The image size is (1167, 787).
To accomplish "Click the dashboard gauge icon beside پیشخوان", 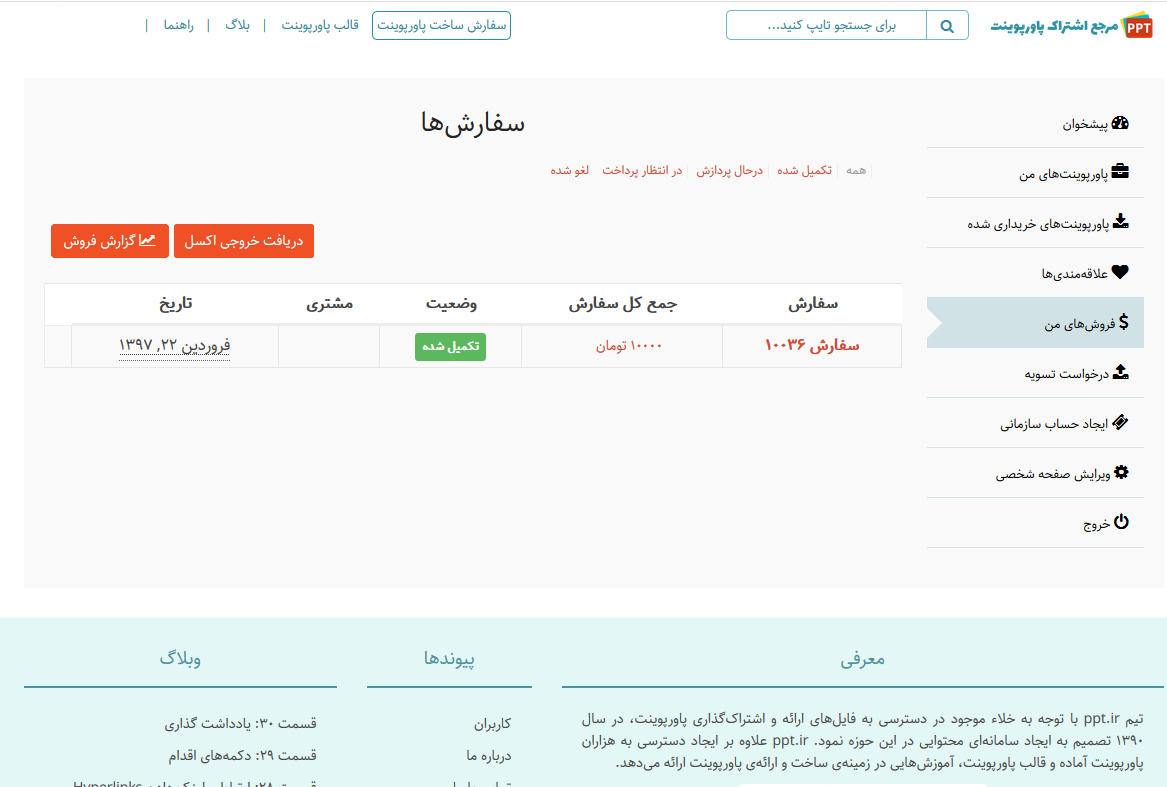I will point(1120,124).
